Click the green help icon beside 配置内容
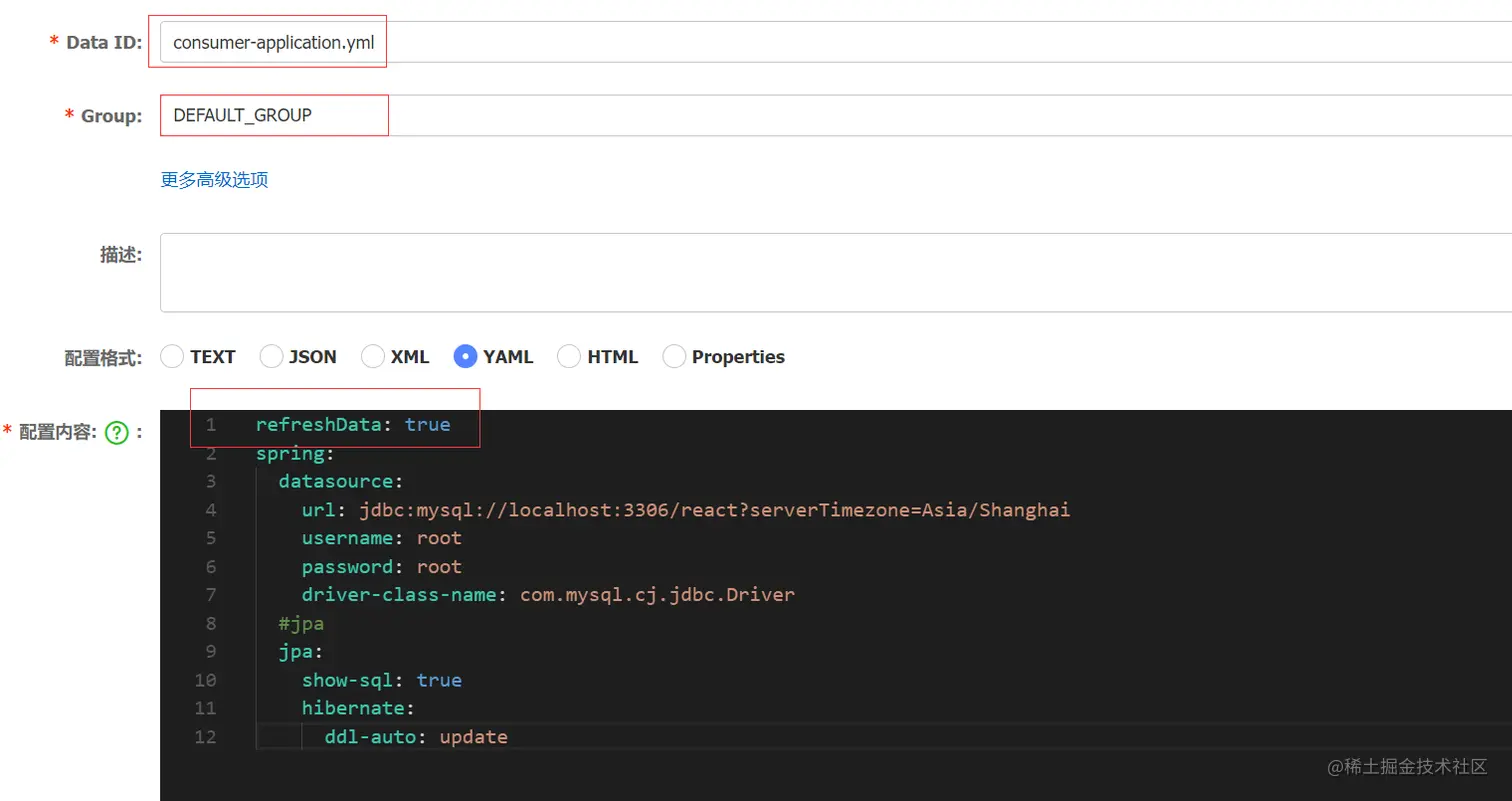Viewport: 1512px width, 801px height. click(x=117, y=433)
